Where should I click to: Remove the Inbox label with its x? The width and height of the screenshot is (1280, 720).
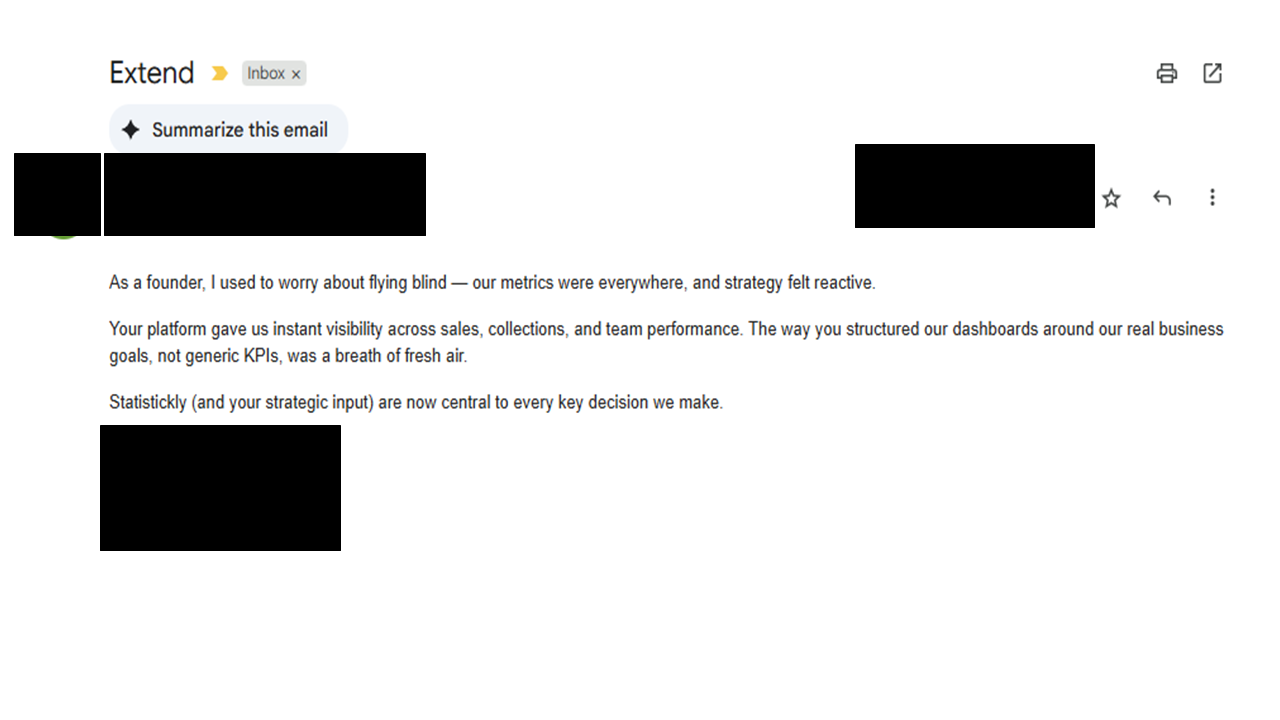tap(296, 74)
